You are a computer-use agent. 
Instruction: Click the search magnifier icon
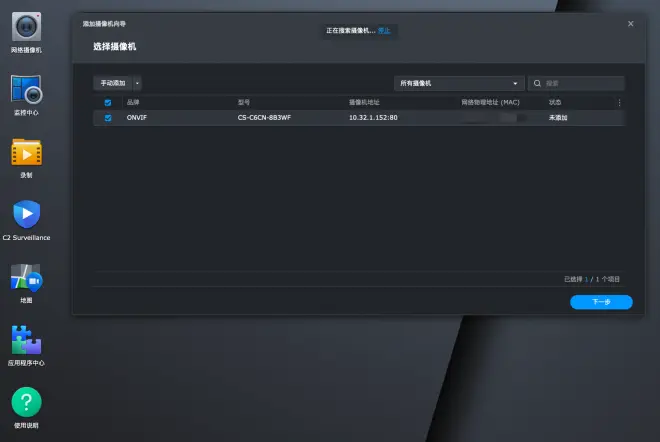(537, 83)
